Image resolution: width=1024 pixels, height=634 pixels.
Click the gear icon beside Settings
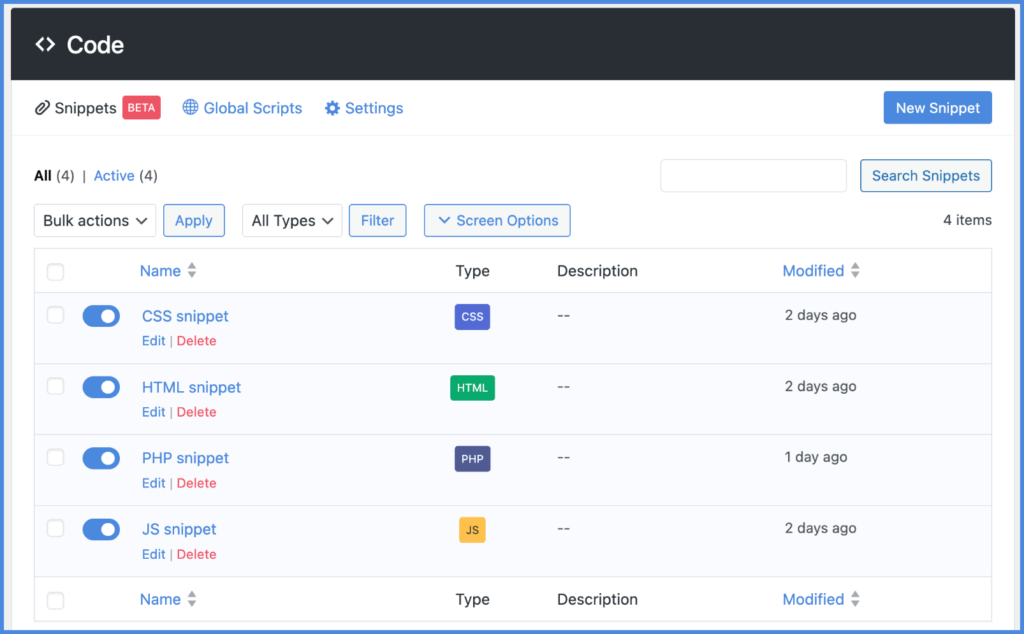[x=332, y=107]
